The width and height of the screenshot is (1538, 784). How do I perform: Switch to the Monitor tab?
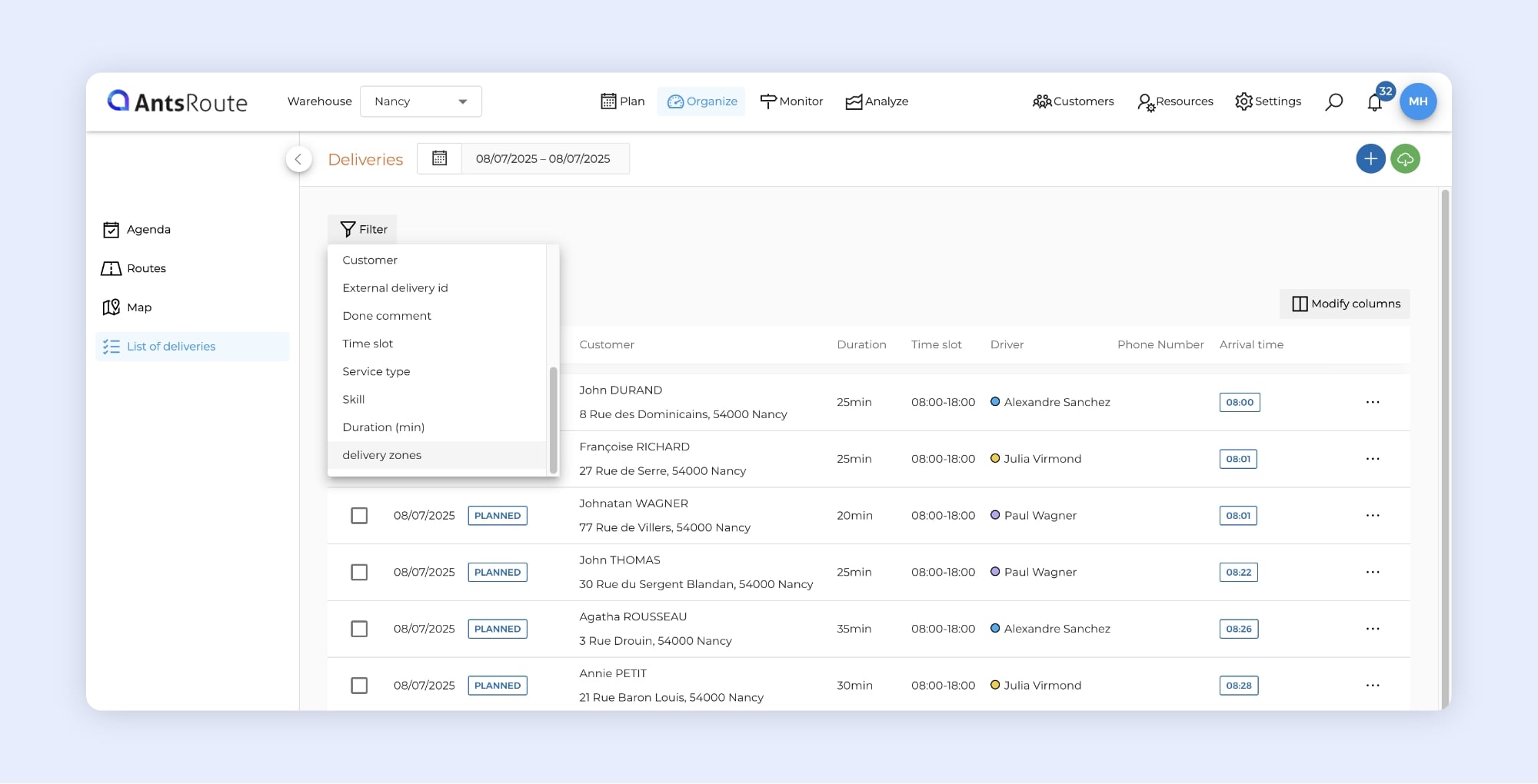click(791, 101)
